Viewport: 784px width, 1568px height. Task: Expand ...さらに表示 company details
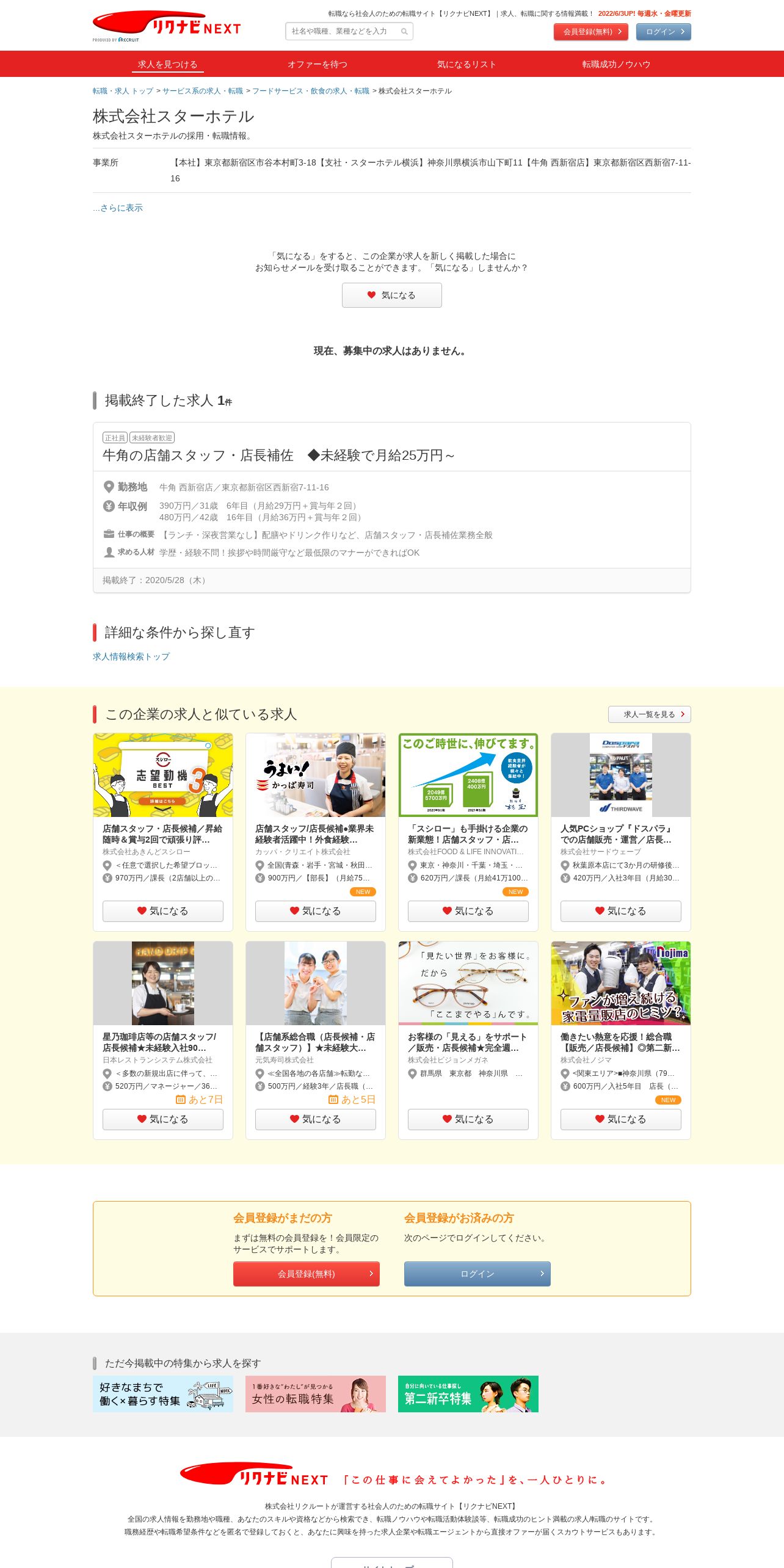click(118, 208)
